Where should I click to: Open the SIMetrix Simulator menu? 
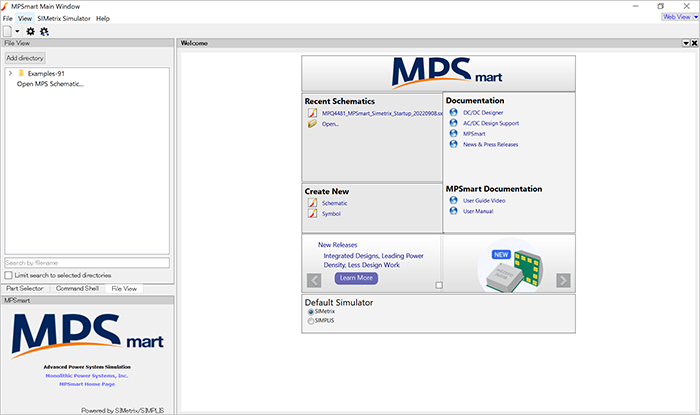(x=64, y=18)
